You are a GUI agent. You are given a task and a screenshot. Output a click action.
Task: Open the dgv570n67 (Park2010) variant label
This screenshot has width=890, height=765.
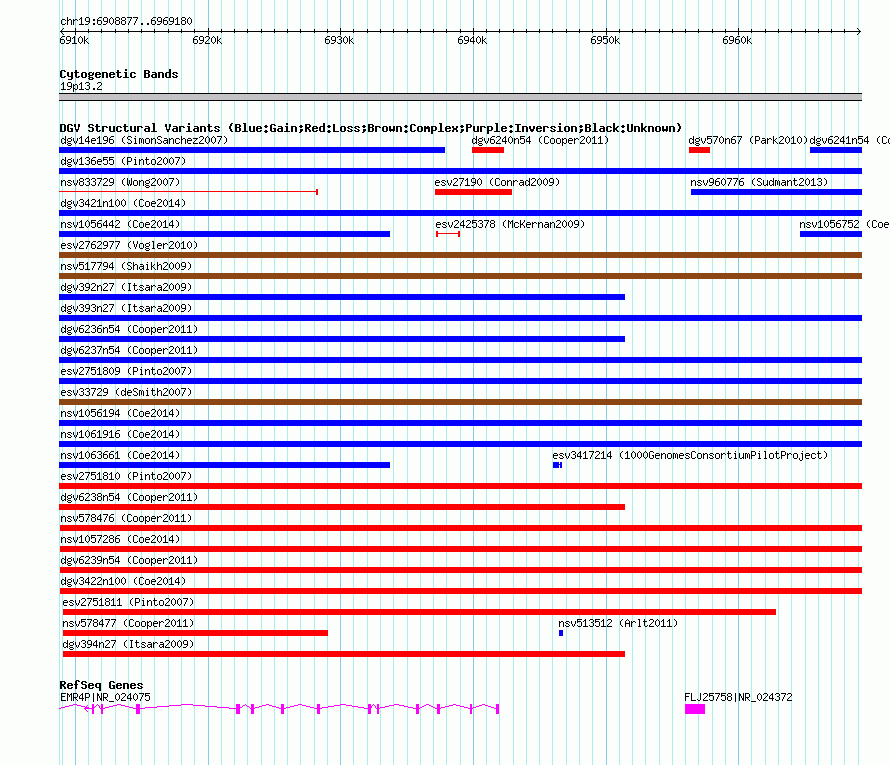tap(748, 140)
